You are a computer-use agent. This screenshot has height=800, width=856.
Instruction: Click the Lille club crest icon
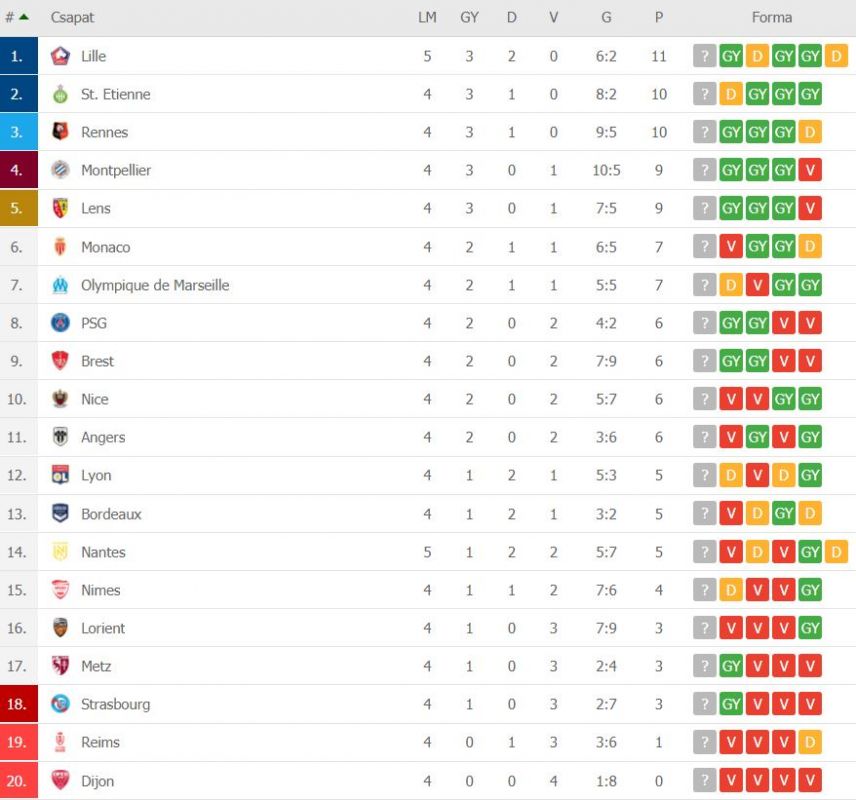pyautogui.click(x=60, y=56)
